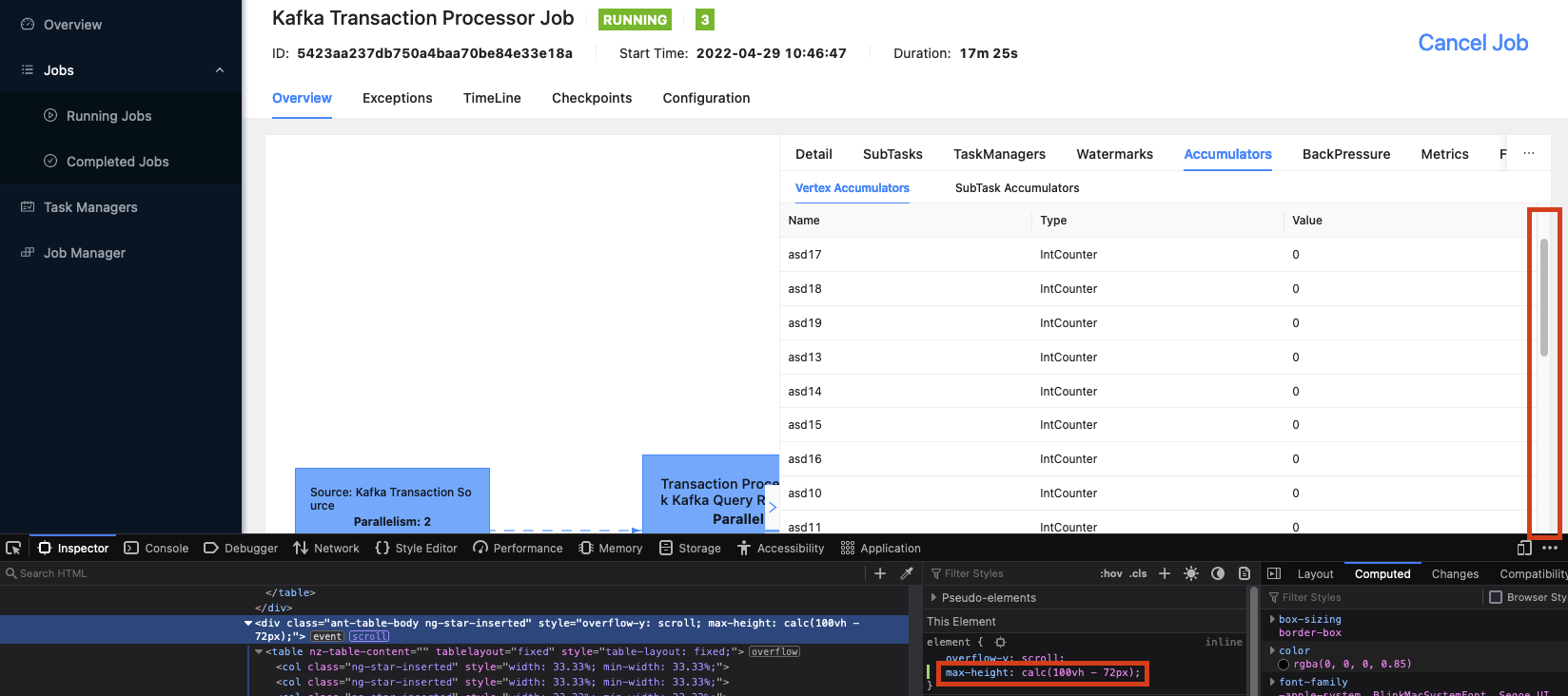Collapse the nz-table-content table node twisty
Image resolution: width=1568 pixels, height=696 pixels.
pyautogui.click(x=259, y=652)
